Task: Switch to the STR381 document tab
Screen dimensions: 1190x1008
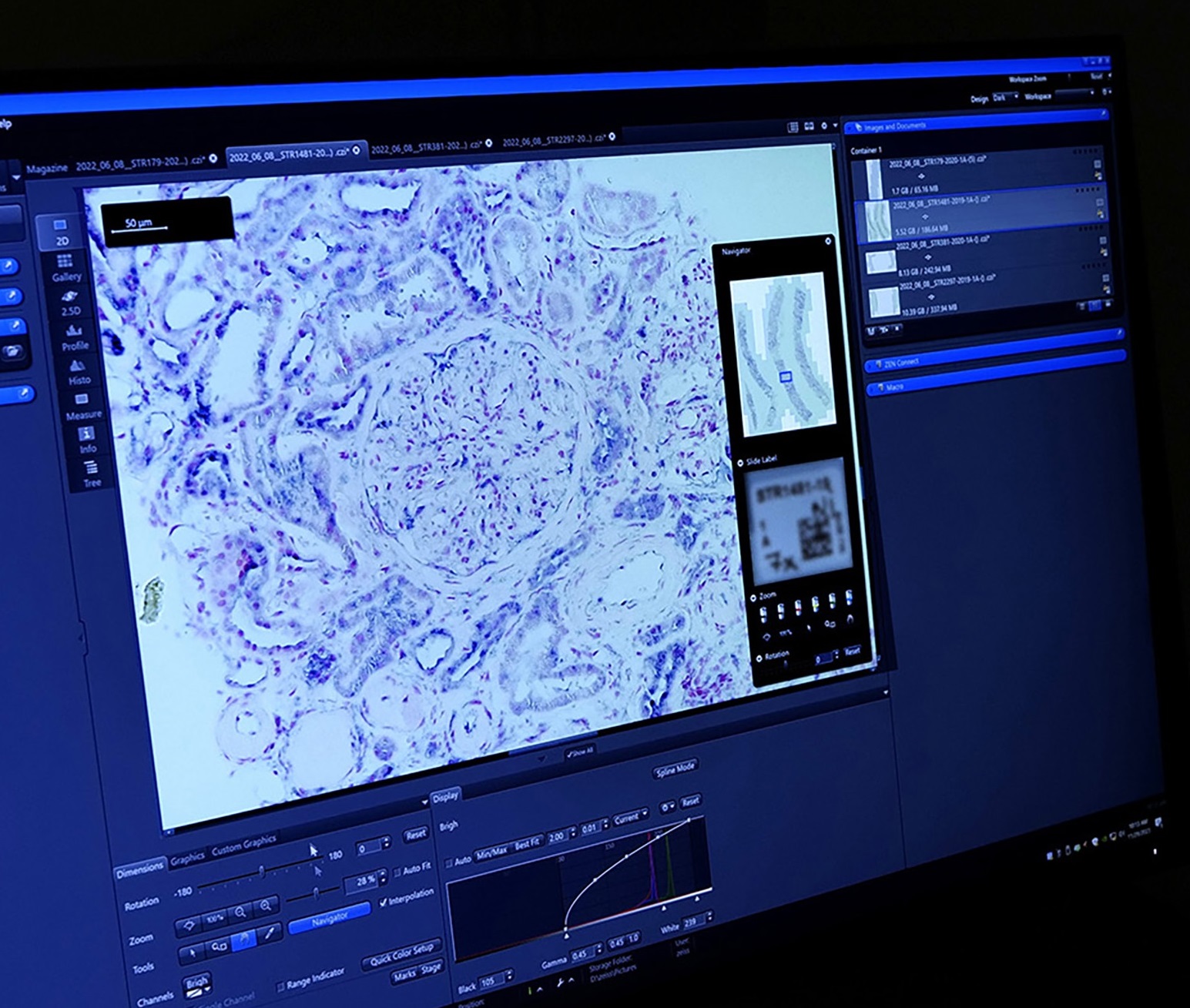Action: pos(427,147)
